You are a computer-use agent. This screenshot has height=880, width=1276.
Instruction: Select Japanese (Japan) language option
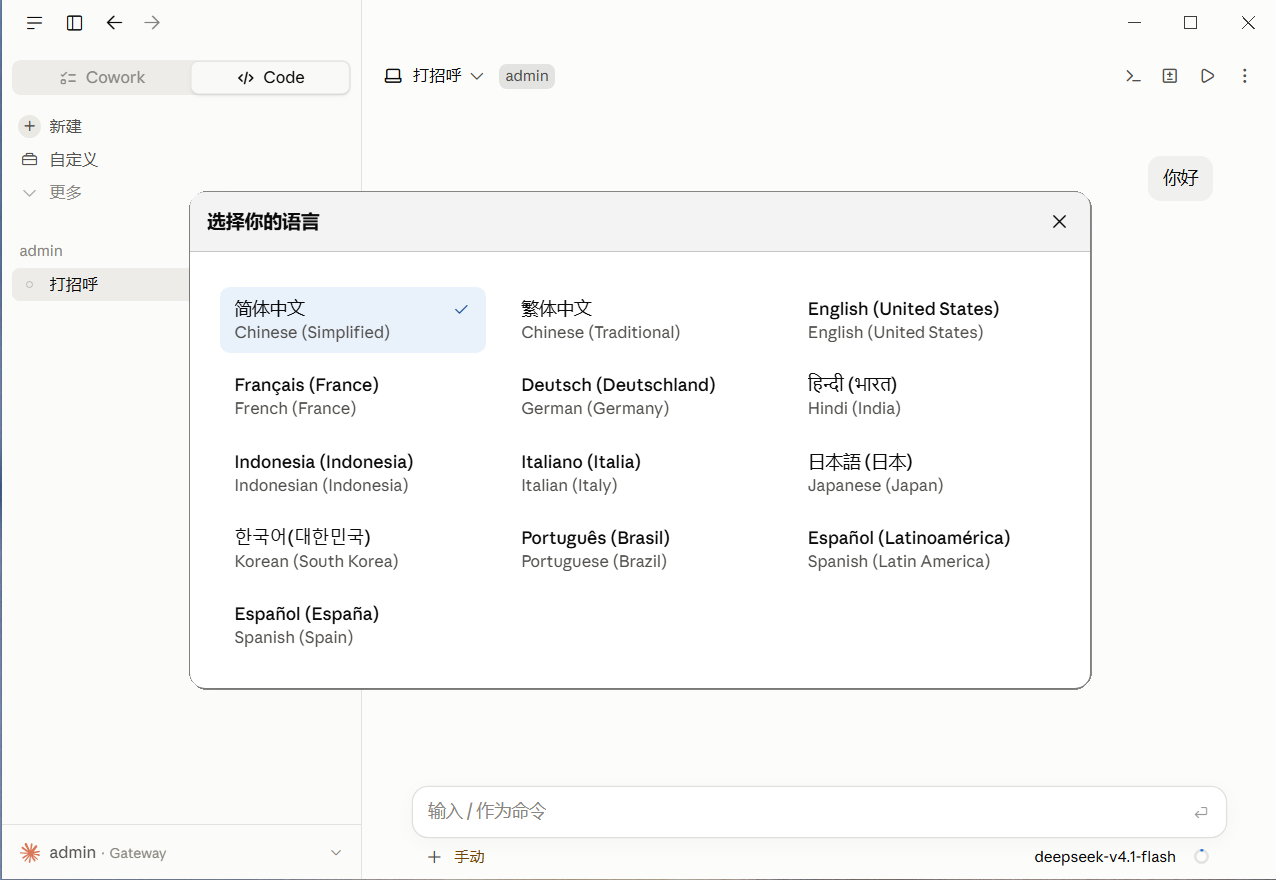point(926,473)
